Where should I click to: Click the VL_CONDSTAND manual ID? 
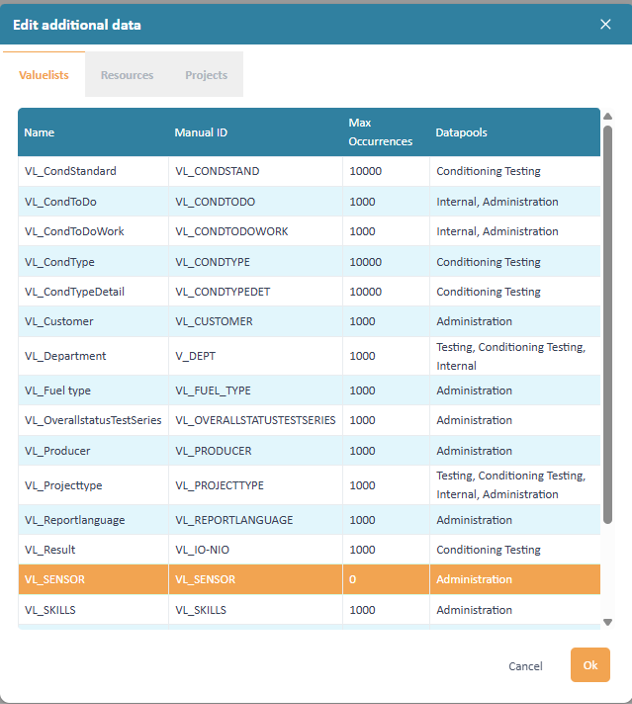click(x=217, y=171)
